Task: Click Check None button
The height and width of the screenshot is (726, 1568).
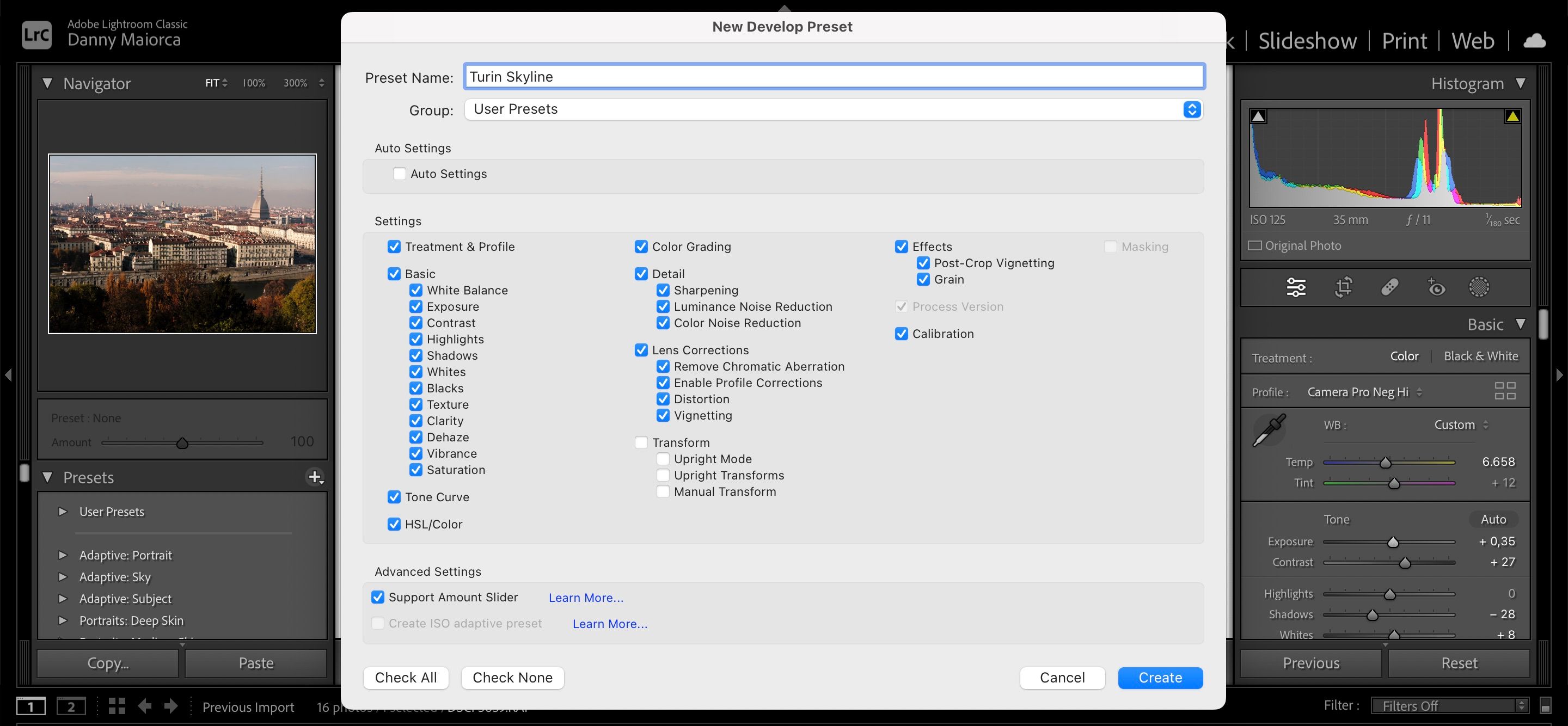Action: [x=512, y=678]
